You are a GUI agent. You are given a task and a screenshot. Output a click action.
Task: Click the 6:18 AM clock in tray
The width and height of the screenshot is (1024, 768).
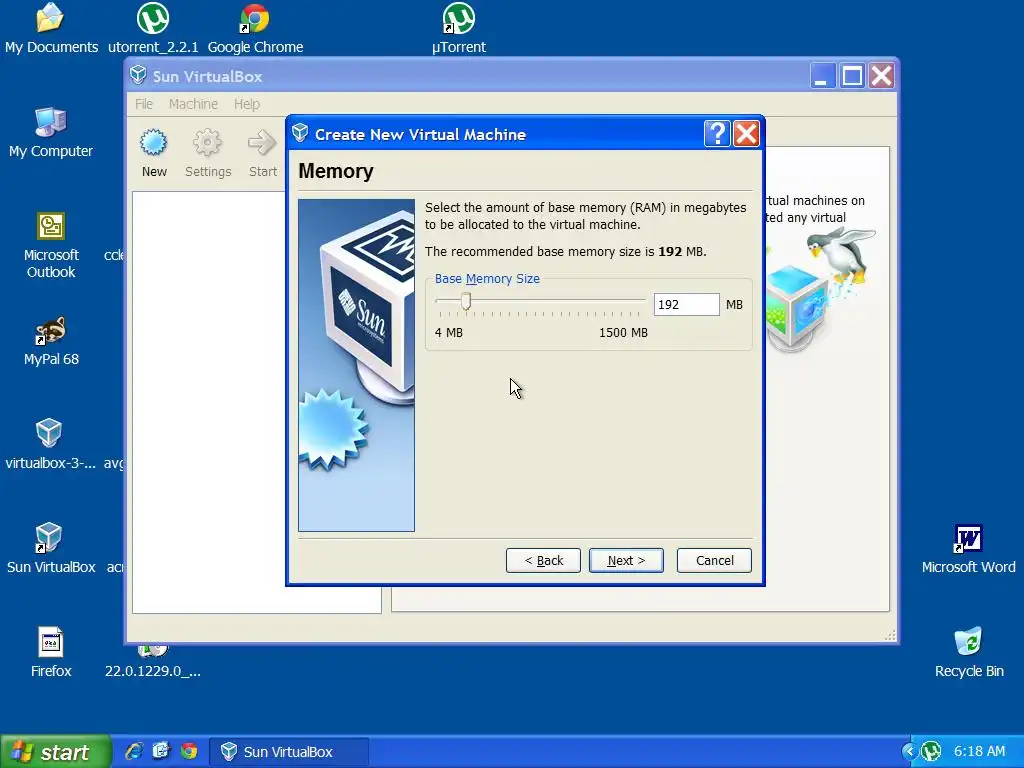980,751
